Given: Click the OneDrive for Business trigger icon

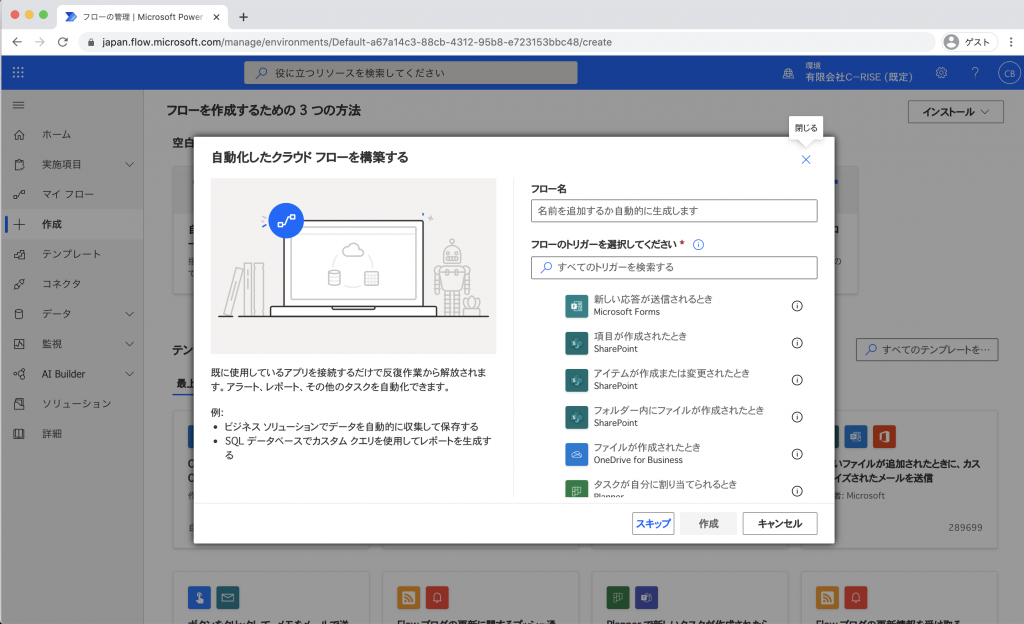Looking at the screenshot, I should coord(577,454).
